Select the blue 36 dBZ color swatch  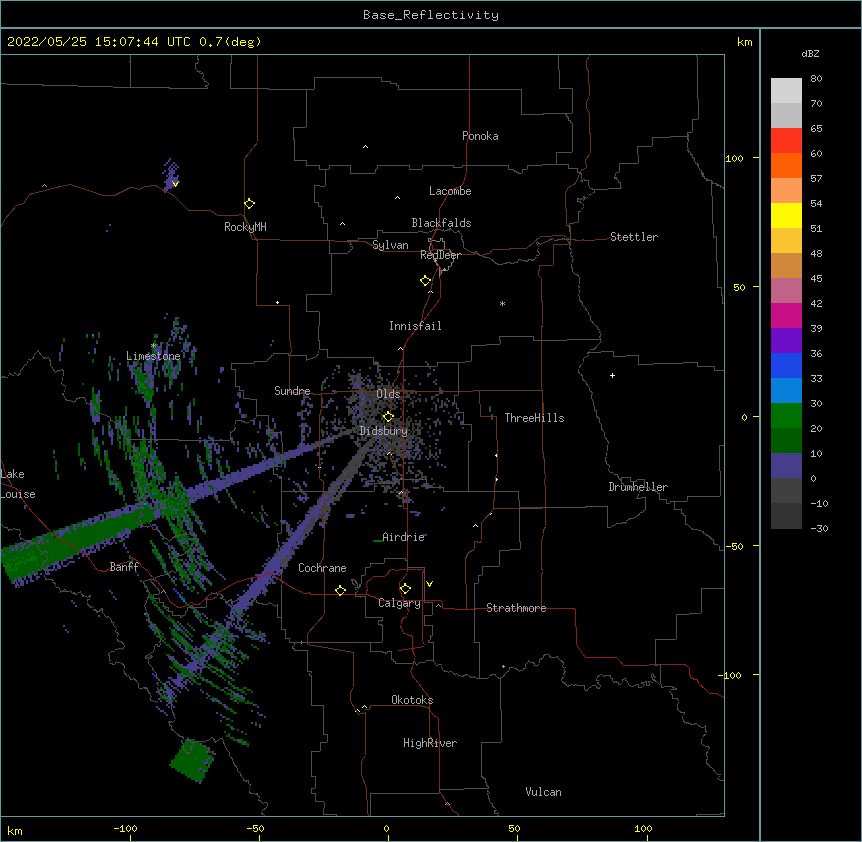coord(786,365)
